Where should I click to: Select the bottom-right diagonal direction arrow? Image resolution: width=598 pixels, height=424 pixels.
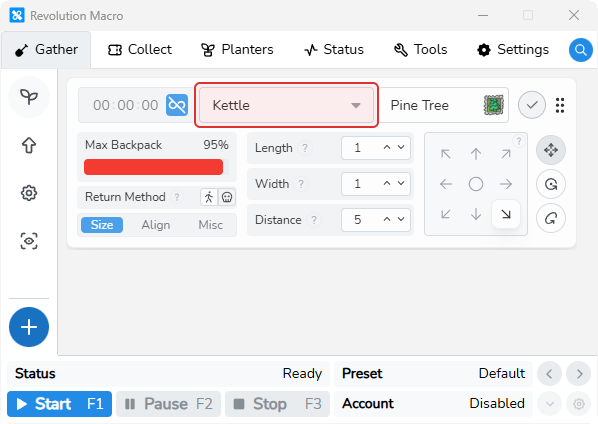pyautogui.click(x=506, y=214)
